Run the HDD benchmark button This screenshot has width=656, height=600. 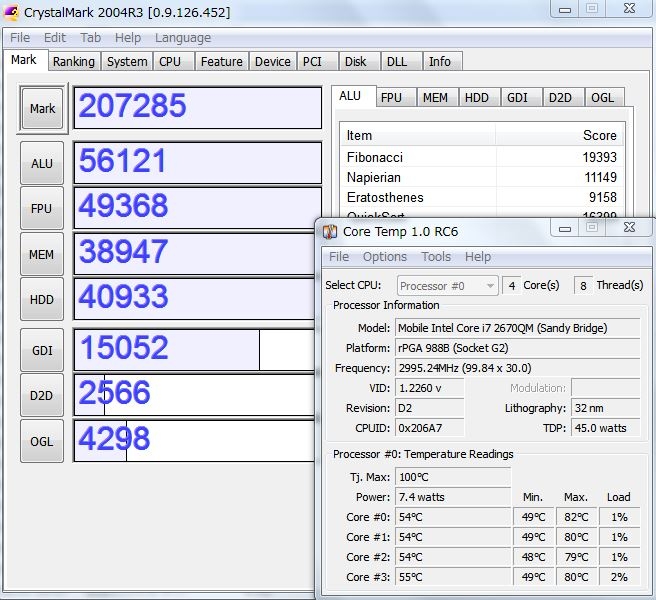tap(42, 299)
